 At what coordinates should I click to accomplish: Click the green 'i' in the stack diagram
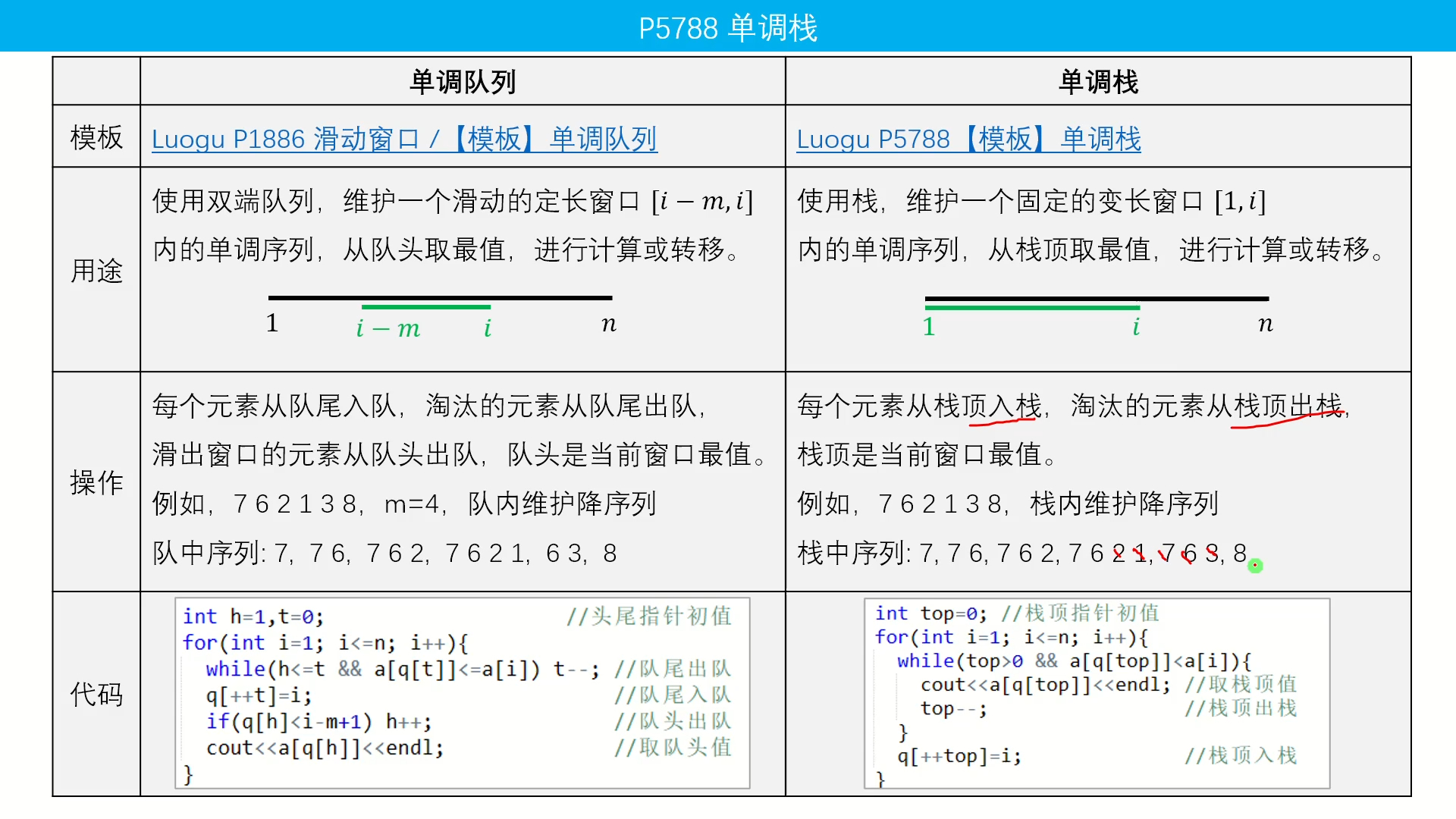point(1136,326)
